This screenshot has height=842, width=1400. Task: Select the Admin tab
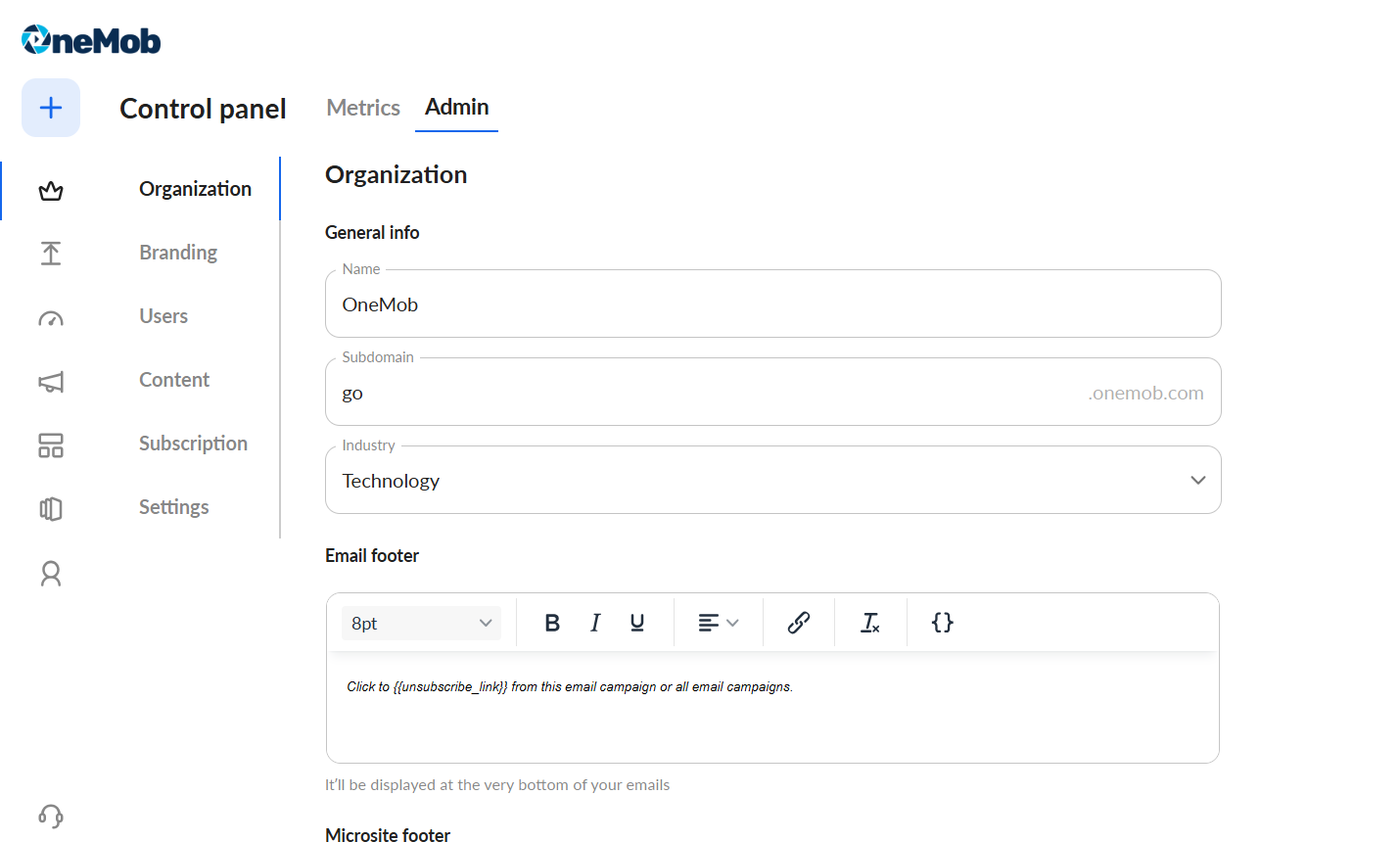(x=457, y=107)
